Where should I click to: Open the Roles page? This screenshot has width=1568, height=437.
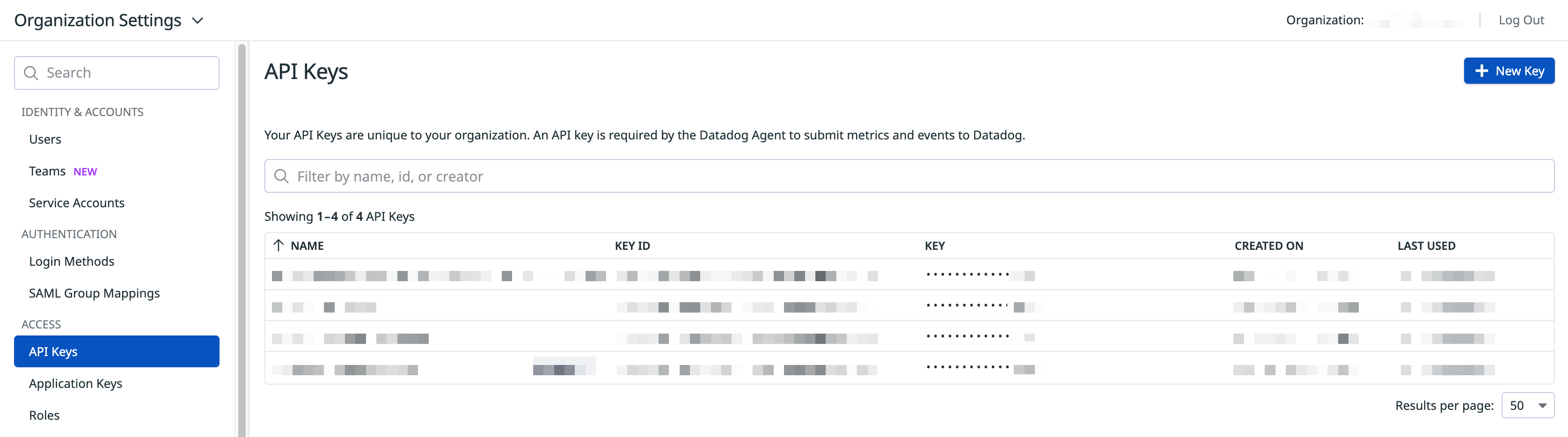pos(44,415)
